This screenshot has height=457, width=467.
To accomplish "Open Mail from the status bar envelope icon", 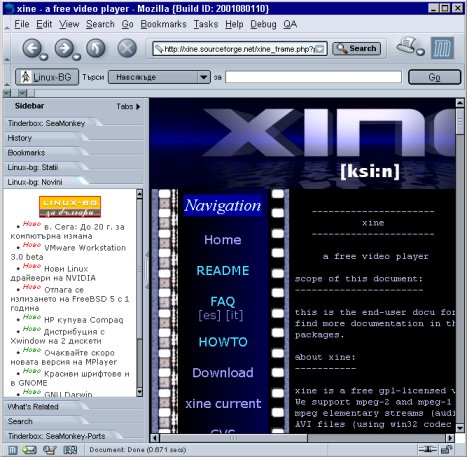I will pos(29,450).
